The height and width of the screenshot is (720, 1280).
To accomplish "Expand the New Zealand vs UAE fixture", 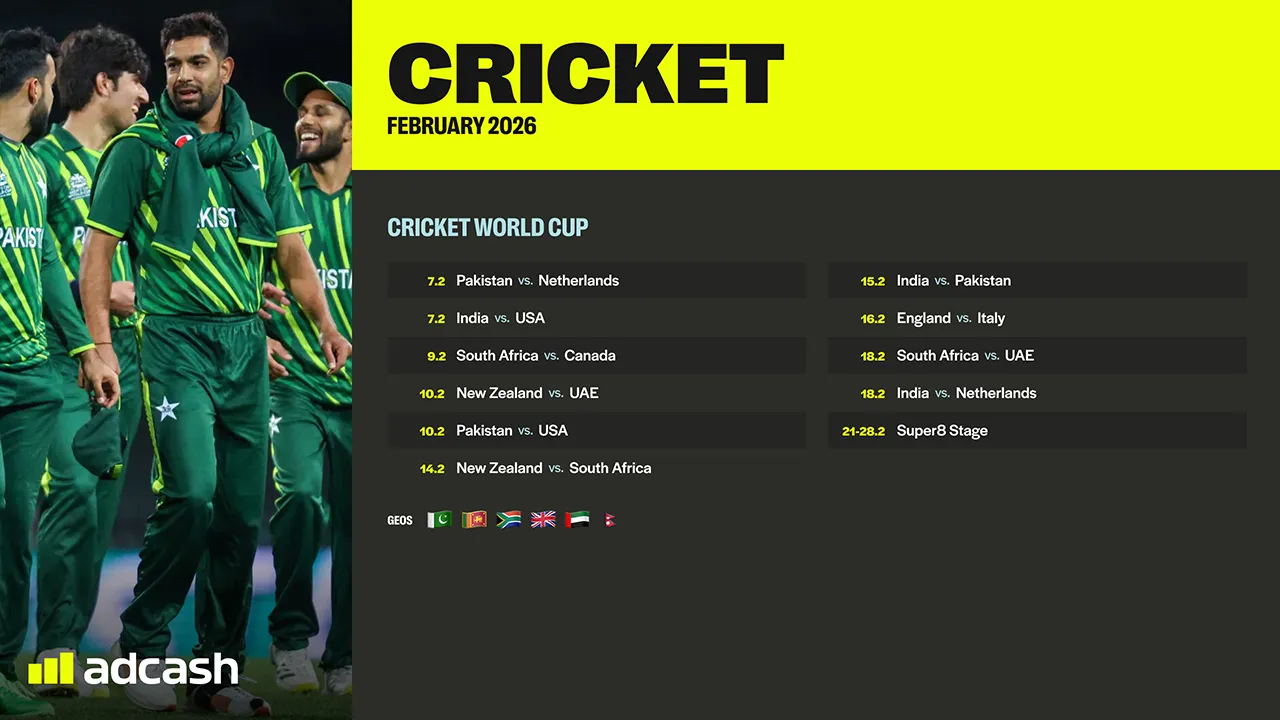I will 596,393.
